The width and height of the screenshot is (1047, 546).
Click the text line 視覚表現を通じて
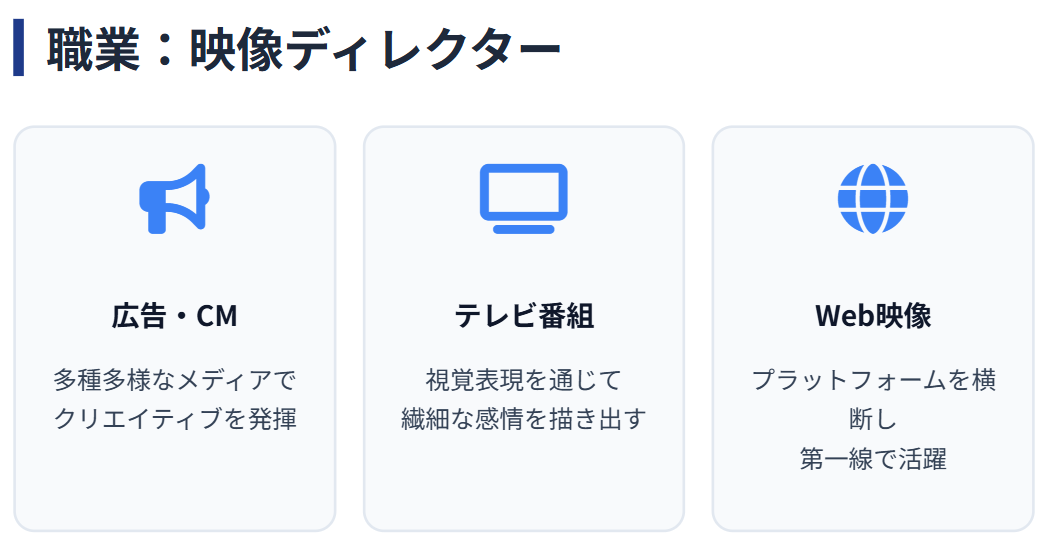click(x=523, y=380)
